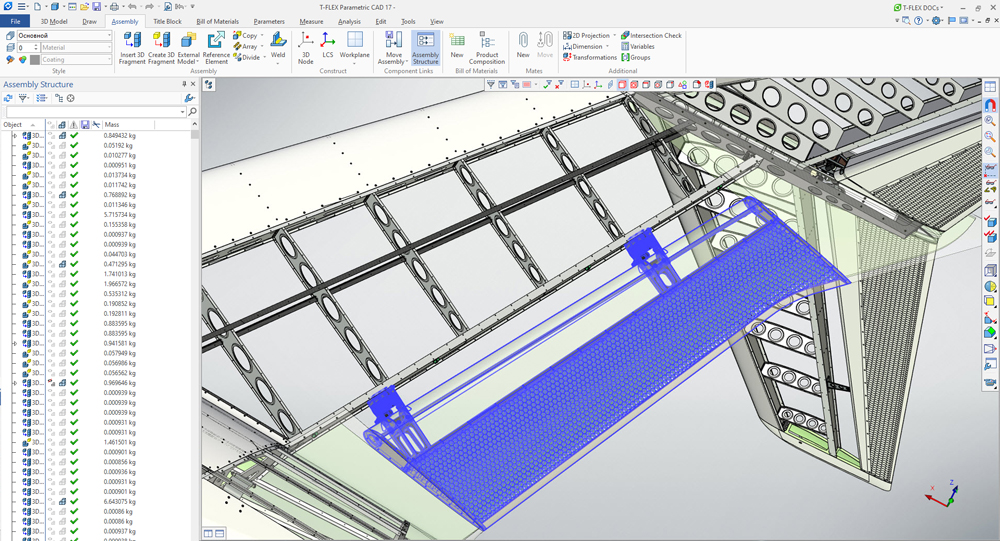Open the Product Composition tool
The height and width of the screenshot is (541, 1000).
487,48
